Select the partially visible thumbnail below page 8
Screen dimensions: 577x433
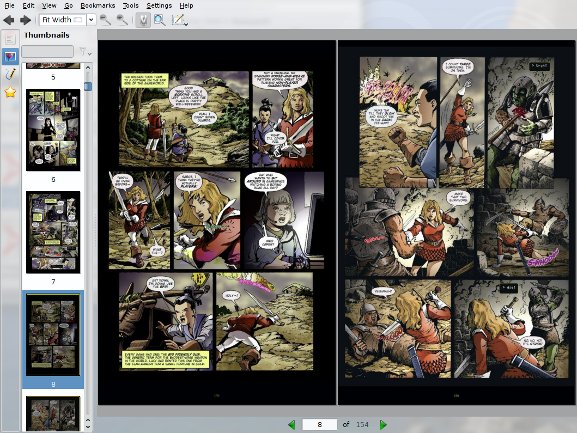[53, 414]
